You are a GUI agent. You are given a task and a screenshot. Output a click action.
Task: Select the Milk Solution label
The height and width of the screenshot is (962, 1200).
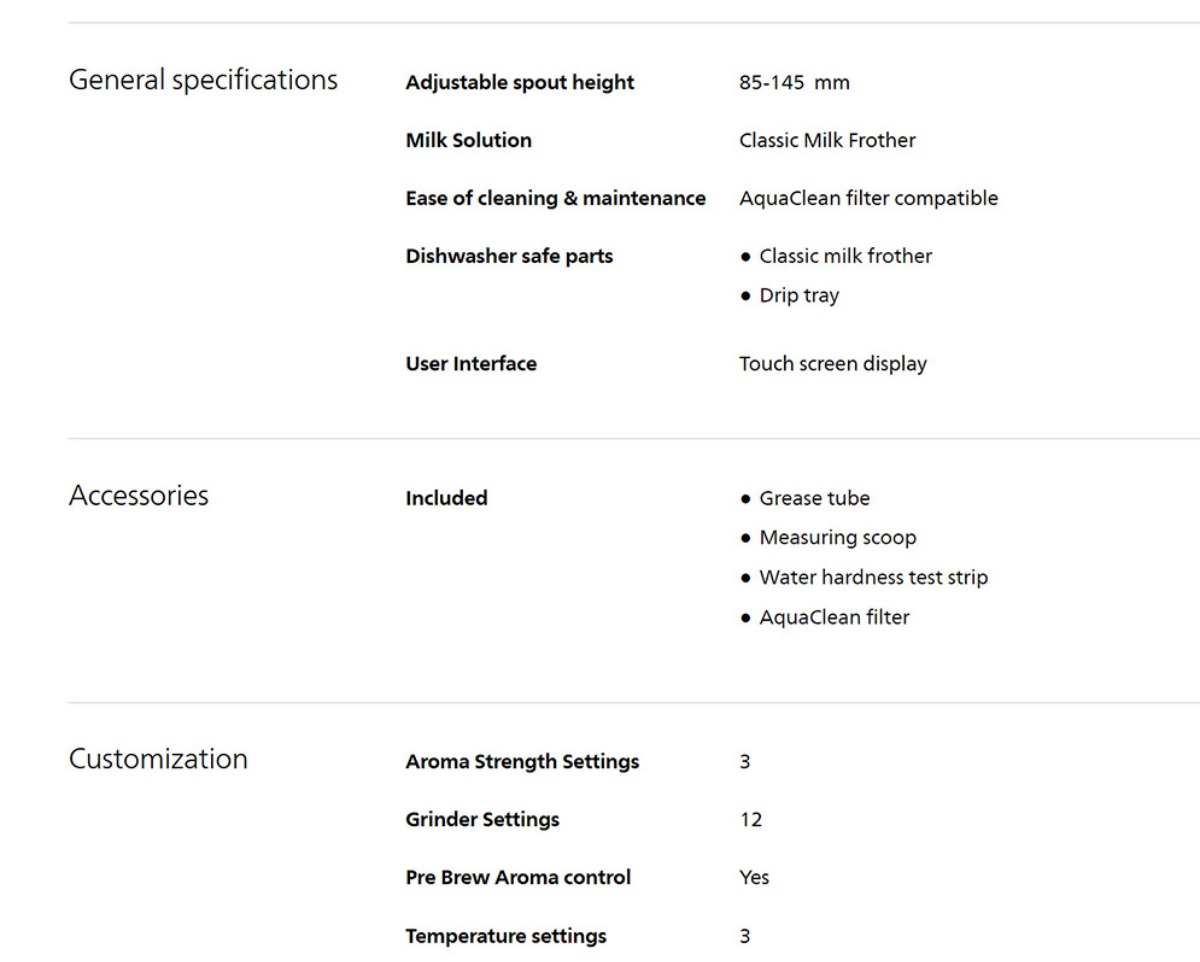[x=468, y=141]
